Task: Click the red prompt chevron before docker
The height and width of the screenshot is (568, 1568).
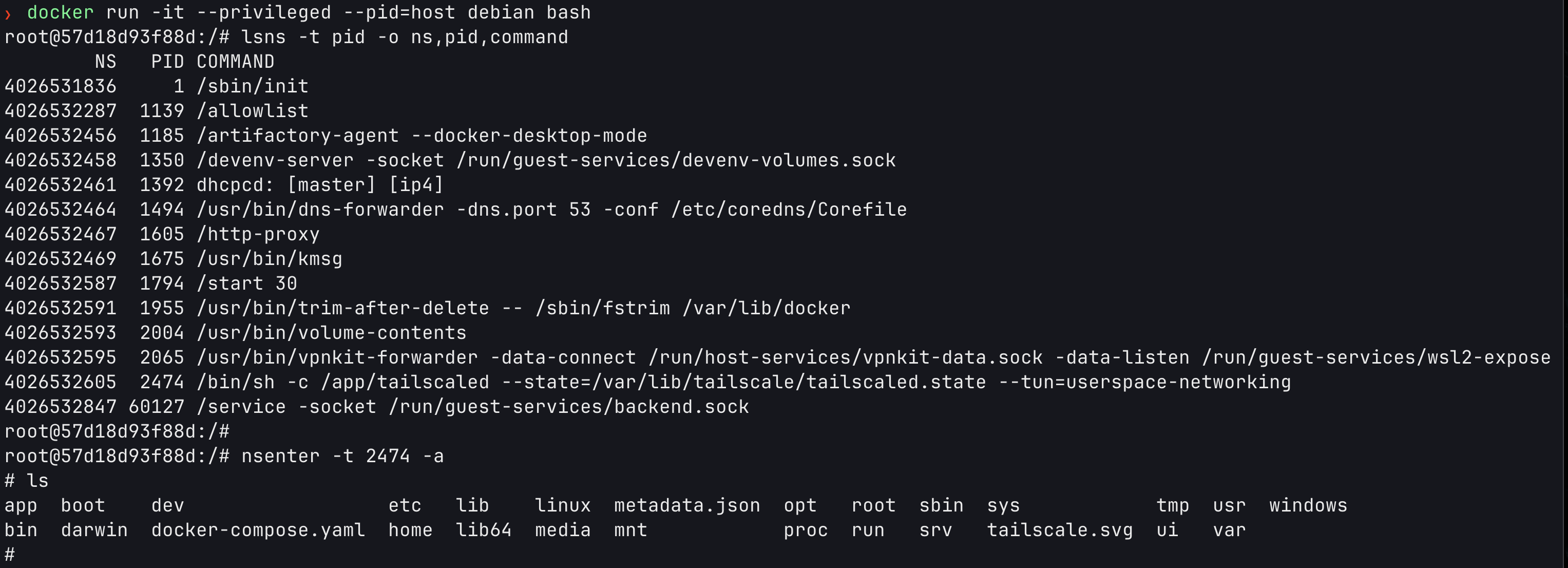Action: [x=8, y=13]
